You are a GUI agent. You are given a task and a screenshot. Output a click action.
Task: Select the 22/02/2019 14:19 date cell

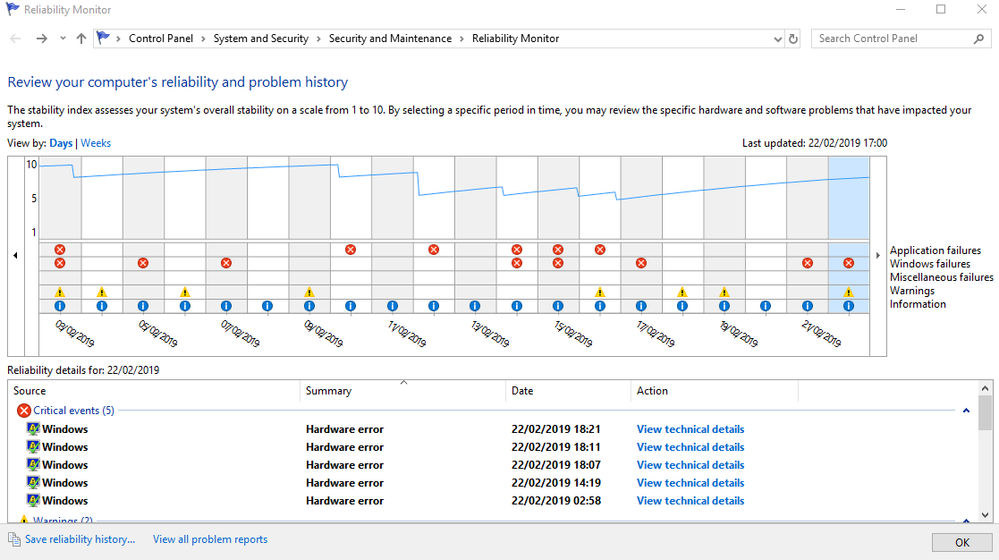tap(556, 482)
